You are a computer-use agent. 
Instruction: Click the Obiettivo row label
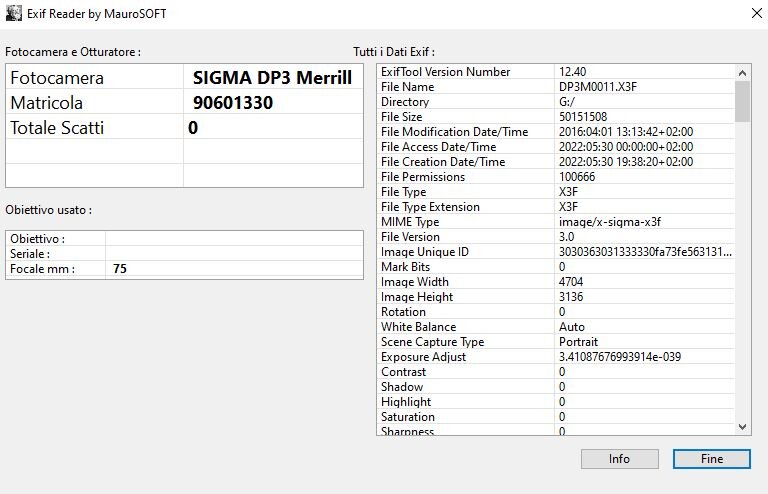[x=37, y=239]
